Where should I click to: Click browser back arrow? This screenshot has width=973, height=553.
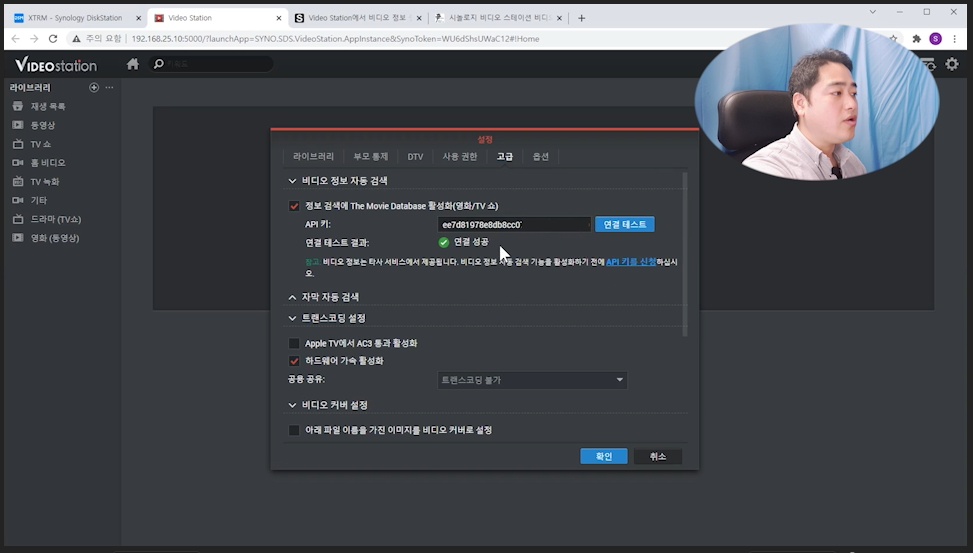click(16, 38)
